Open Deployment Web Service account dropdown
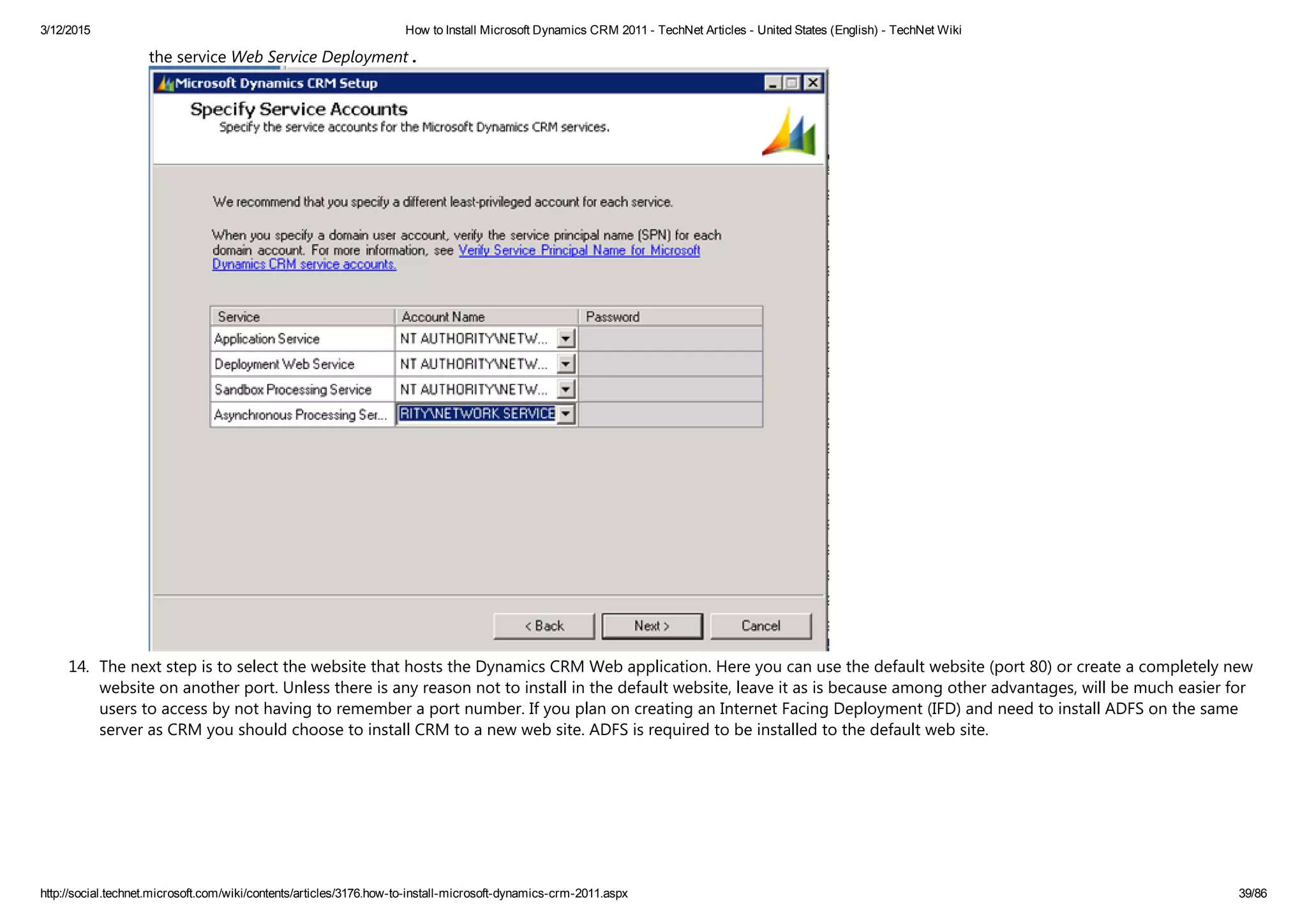The width and height of the screenshot is (1307, 924). [566, 364]
